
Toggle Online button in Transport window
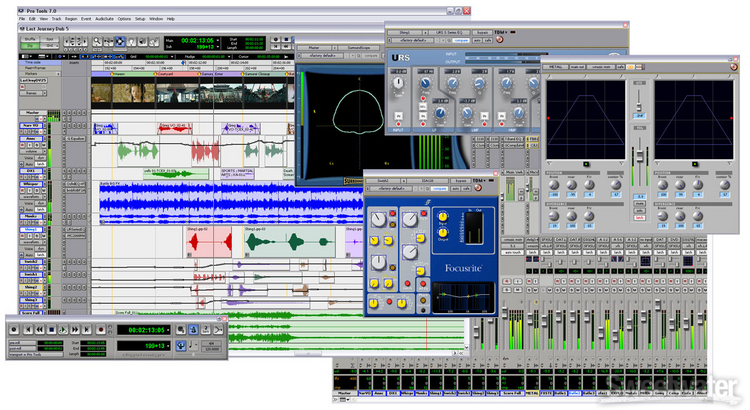click(x=14, y=330)
